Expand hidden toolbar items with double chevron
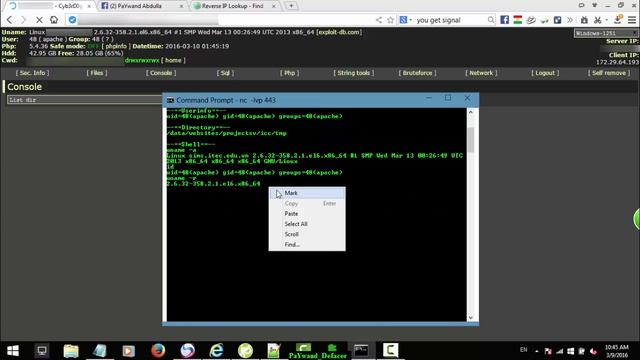640x360 pixels. click(570, 20)
